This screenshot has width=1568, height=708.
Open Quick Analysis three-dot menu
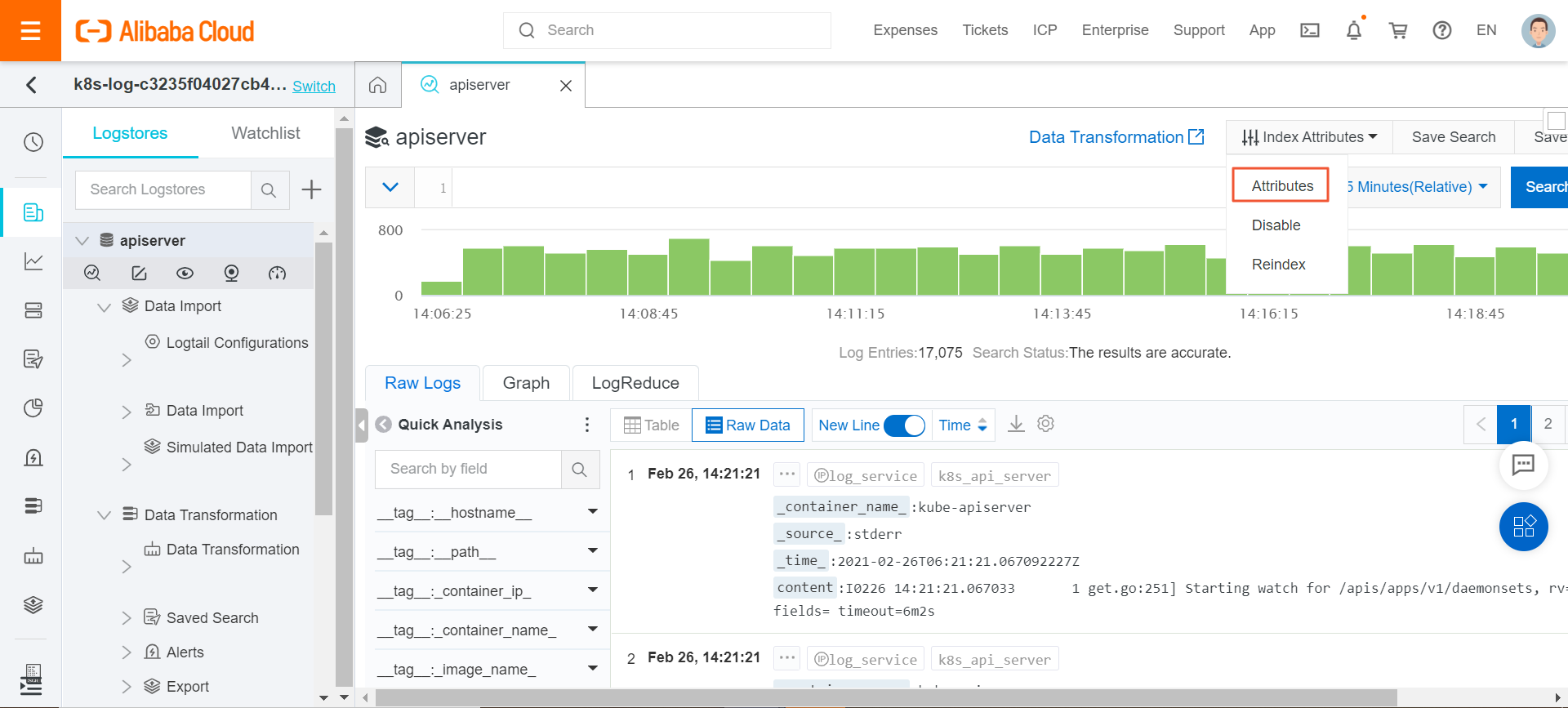[586, 425]
